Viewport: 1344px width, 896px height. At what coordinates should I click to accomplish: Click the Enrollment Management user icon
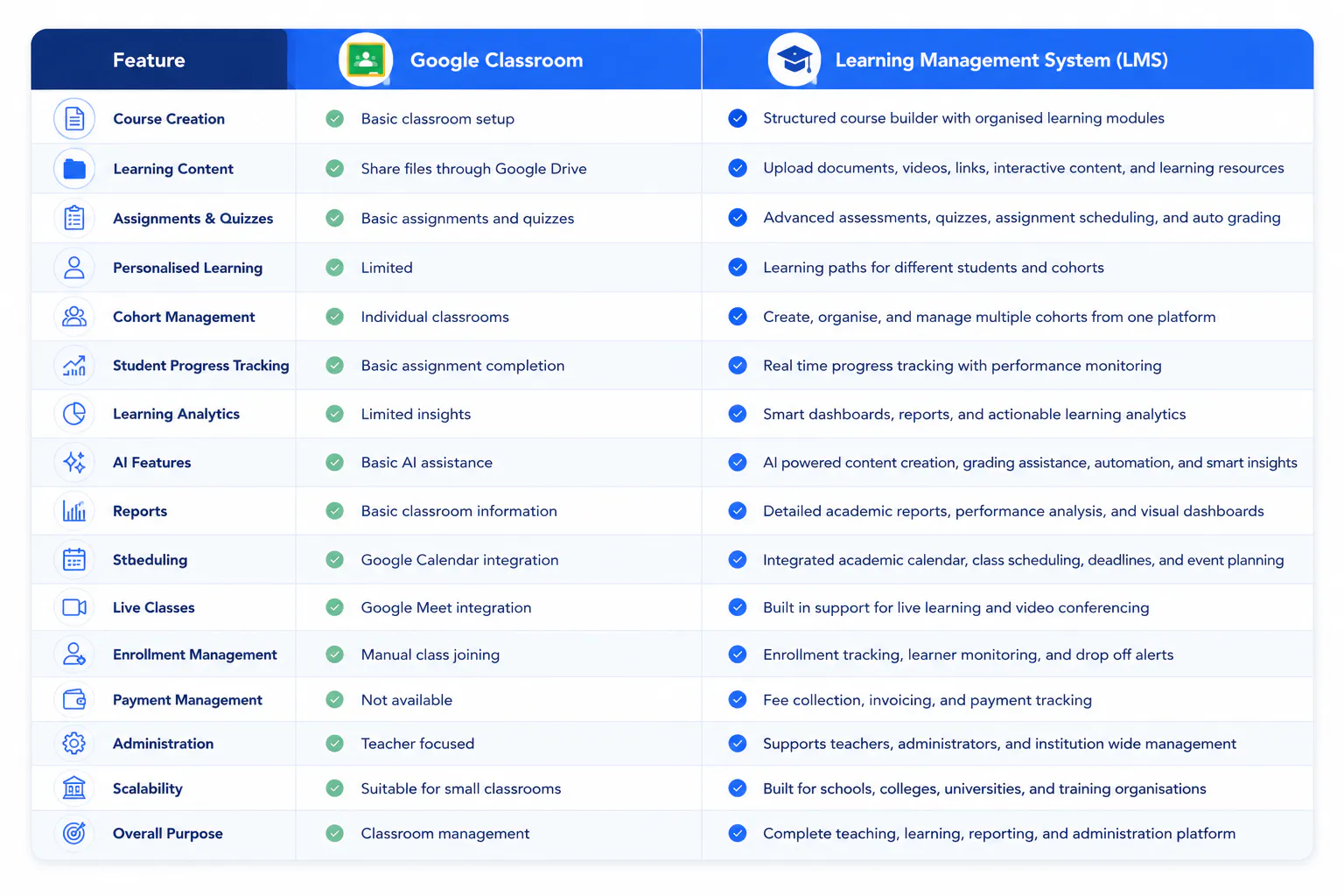click(x=74, y=654)
